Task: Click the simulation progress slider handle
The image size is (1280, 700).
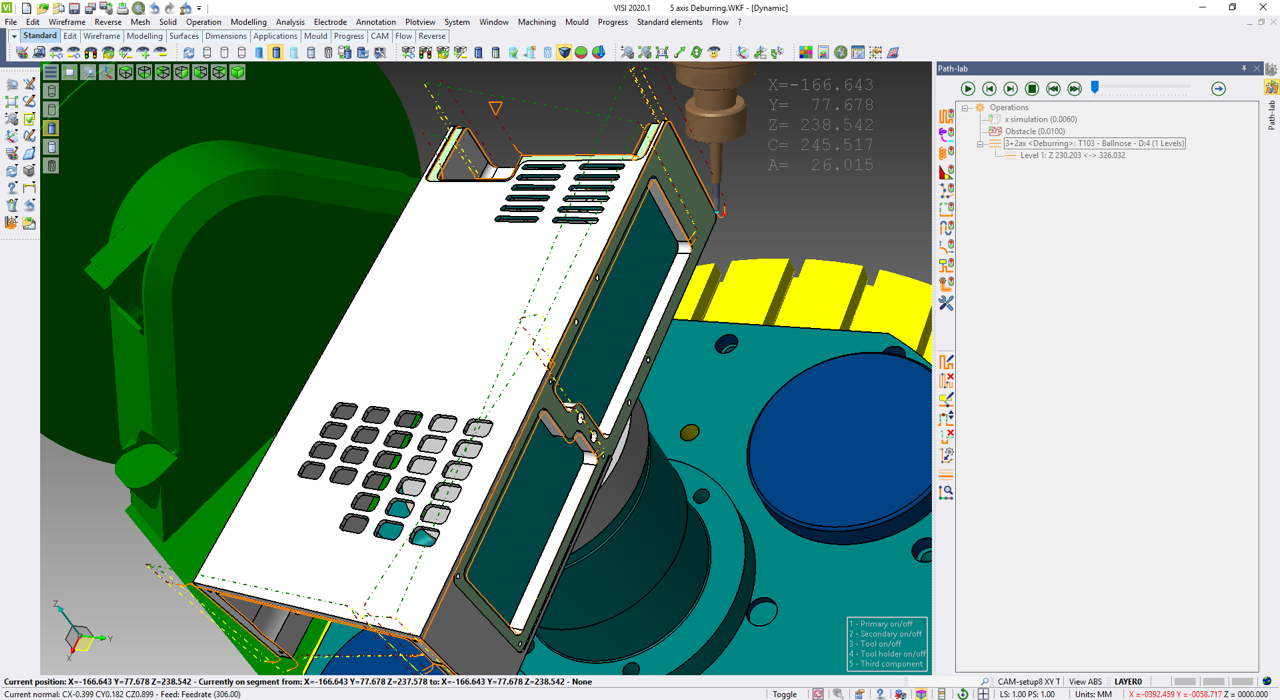Action: (1095, 88)
